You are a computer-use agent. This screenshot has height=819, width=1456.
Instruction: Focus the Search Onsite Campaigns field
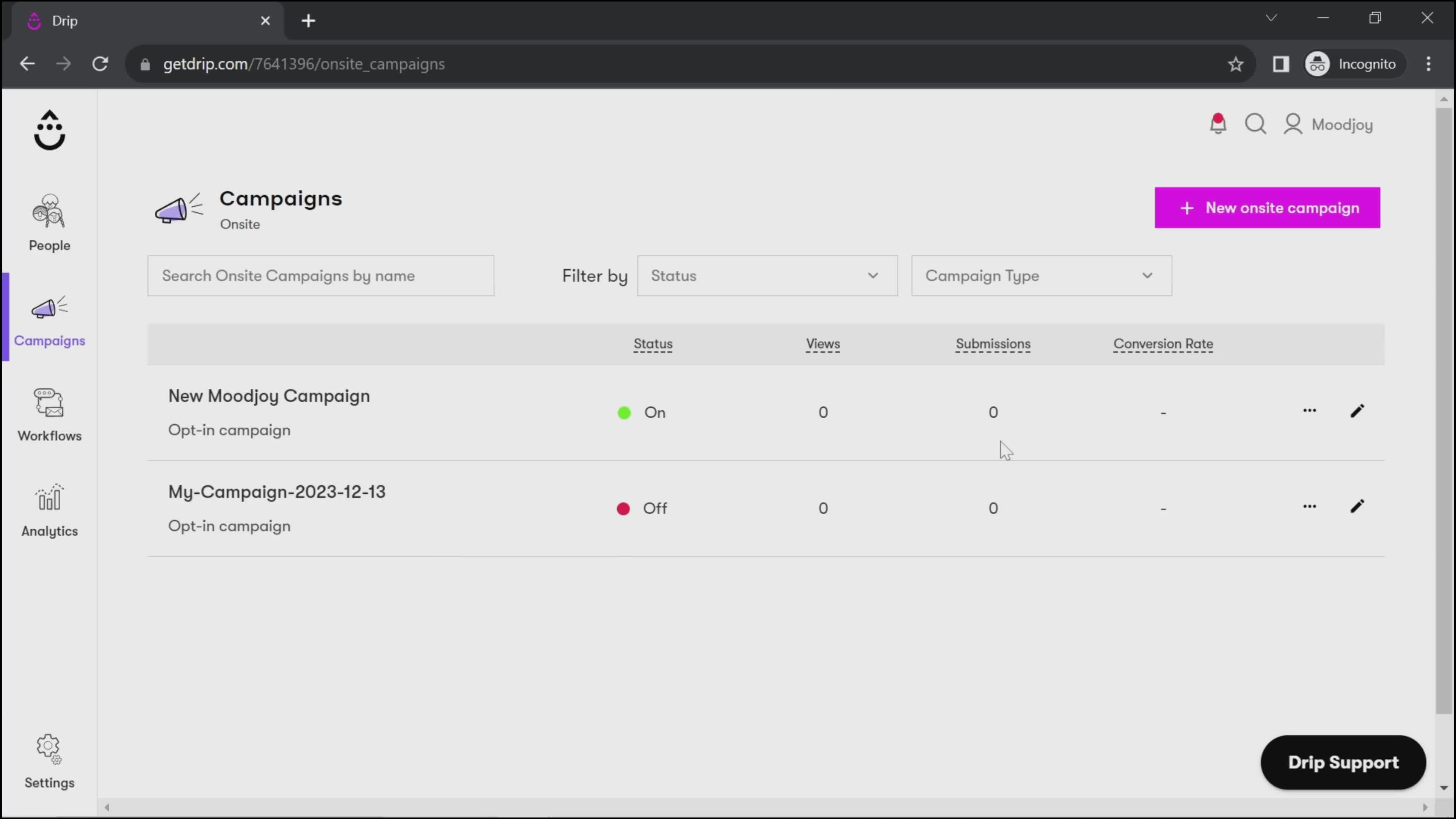click(x=320, y=276)
